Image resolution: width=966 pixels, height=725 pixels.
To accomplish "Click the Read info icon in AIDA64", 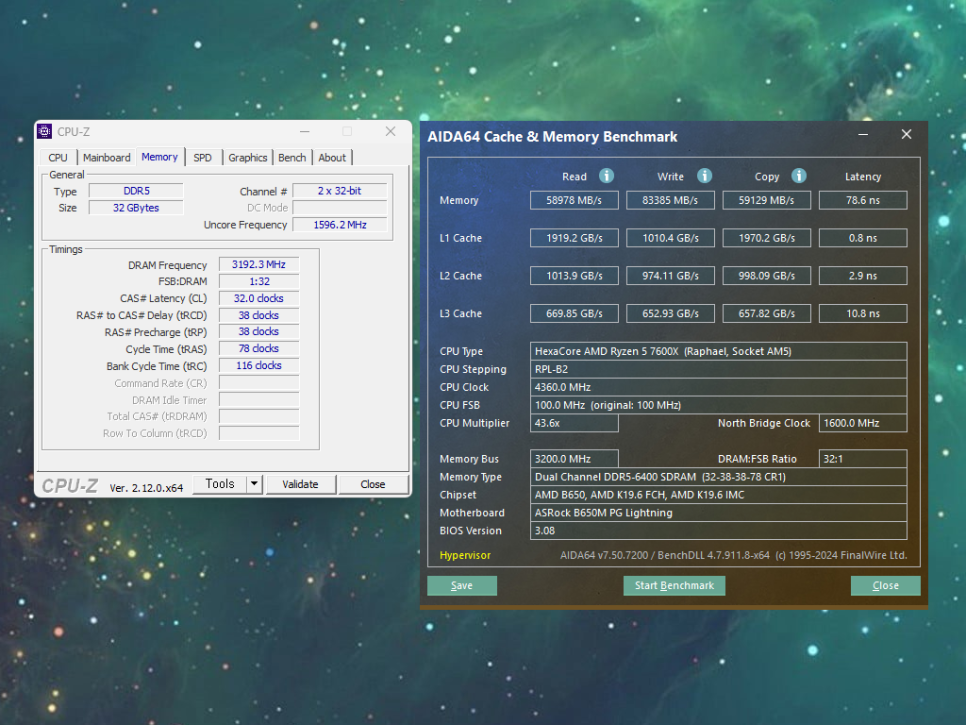I will [x=606, y=176].
